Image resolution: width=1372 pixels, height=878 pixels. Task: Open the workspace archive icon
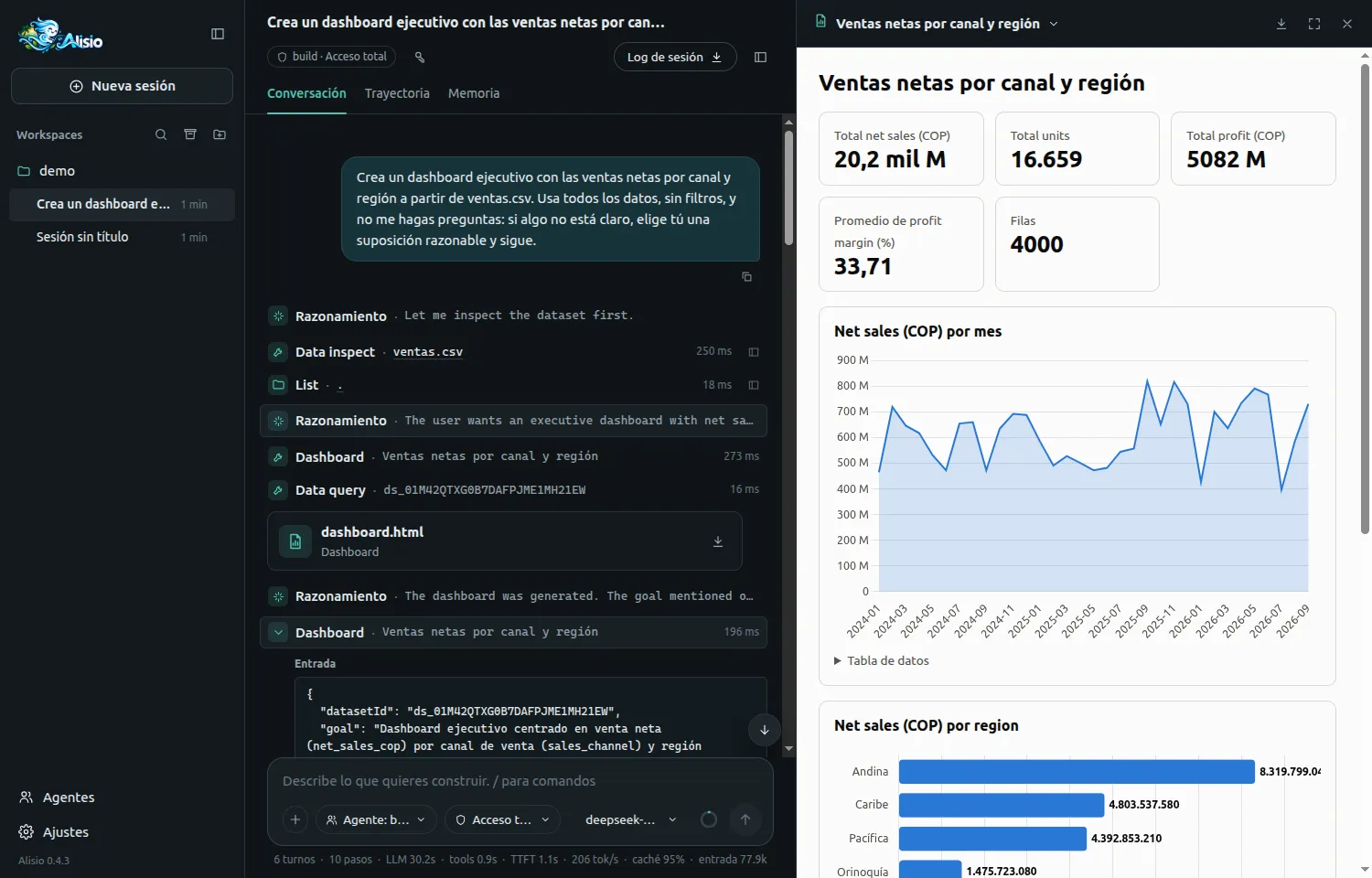click(190, 134)
